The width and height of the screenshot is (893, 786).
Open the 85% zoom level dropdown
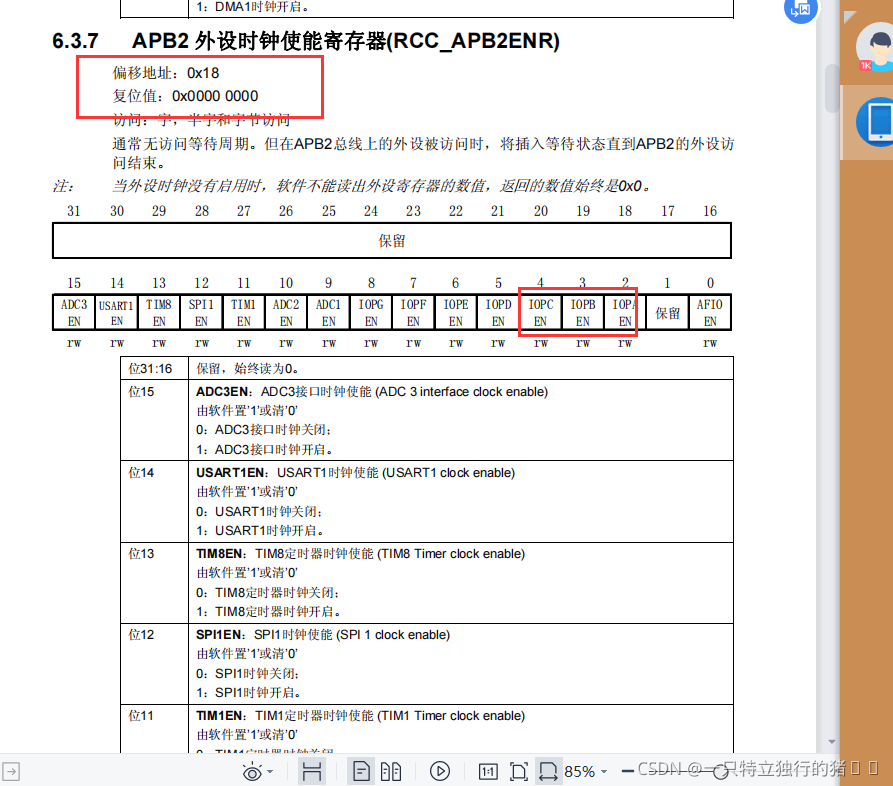tap(582, 770)
